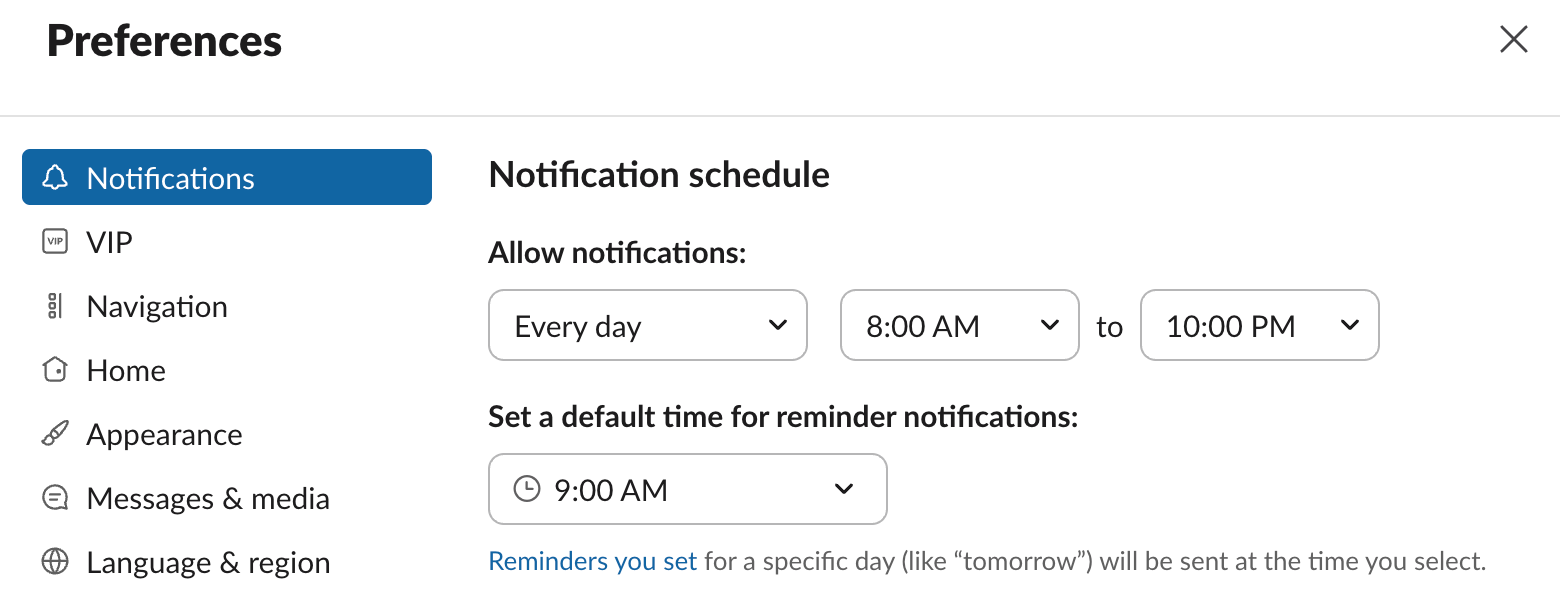The height and width of the screenshot is (610, 1560).
Task: Close the Preferences dialog
Action: pyautogui.click(x=1514, y=40)
